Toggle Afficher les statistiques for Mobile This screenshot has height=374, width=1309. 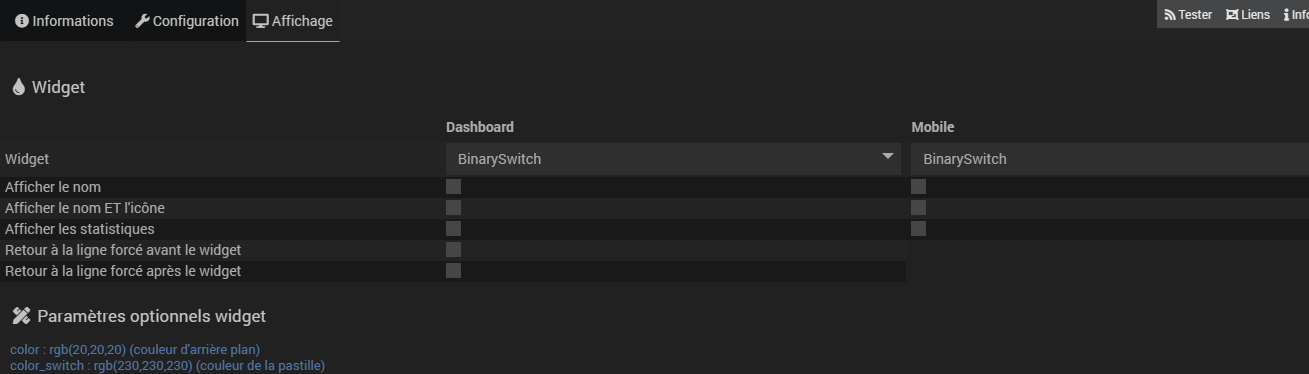[918, 228]
